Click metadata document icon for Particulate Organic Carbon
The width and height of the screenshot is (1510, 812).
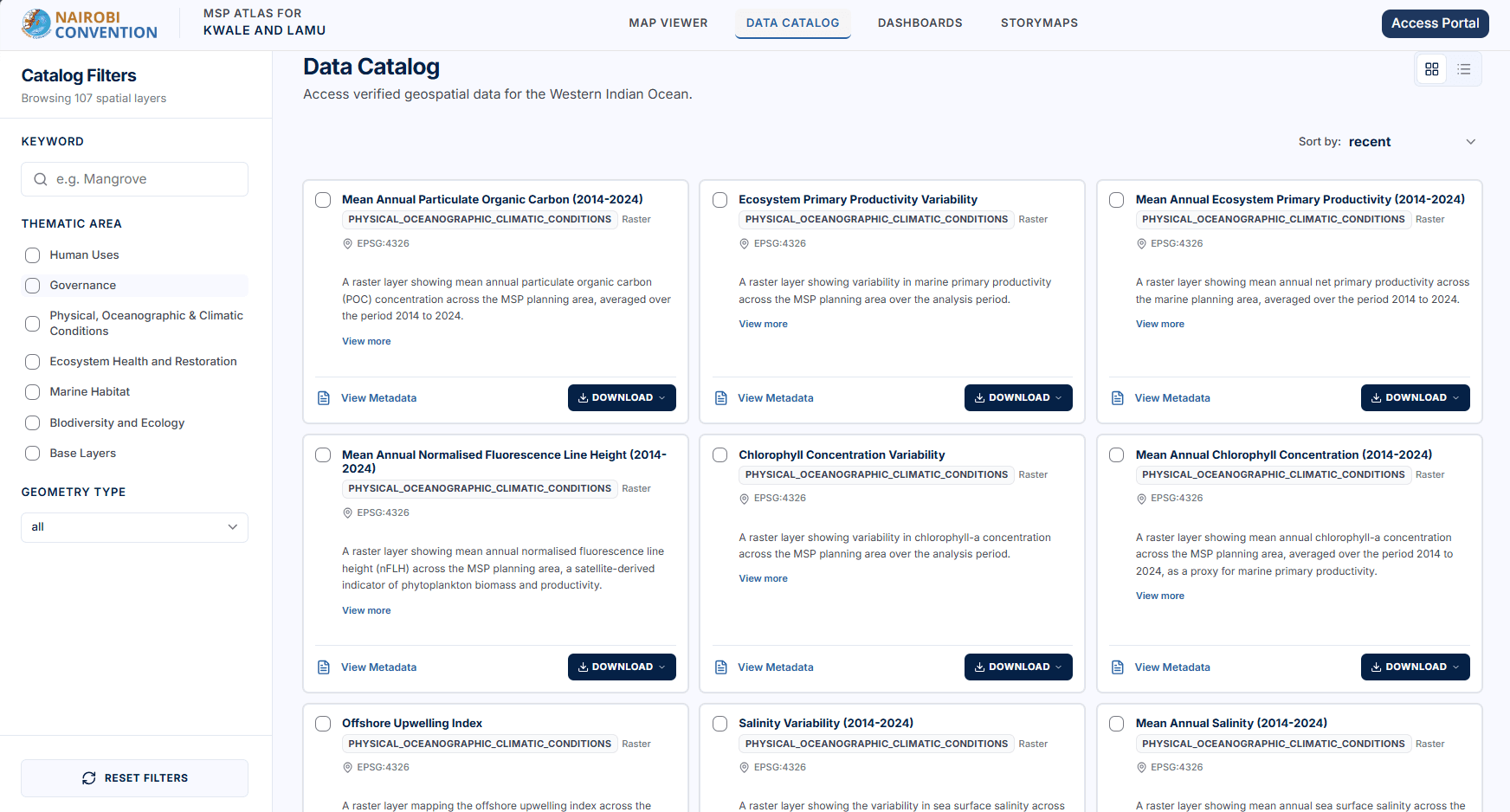[324, 398]
